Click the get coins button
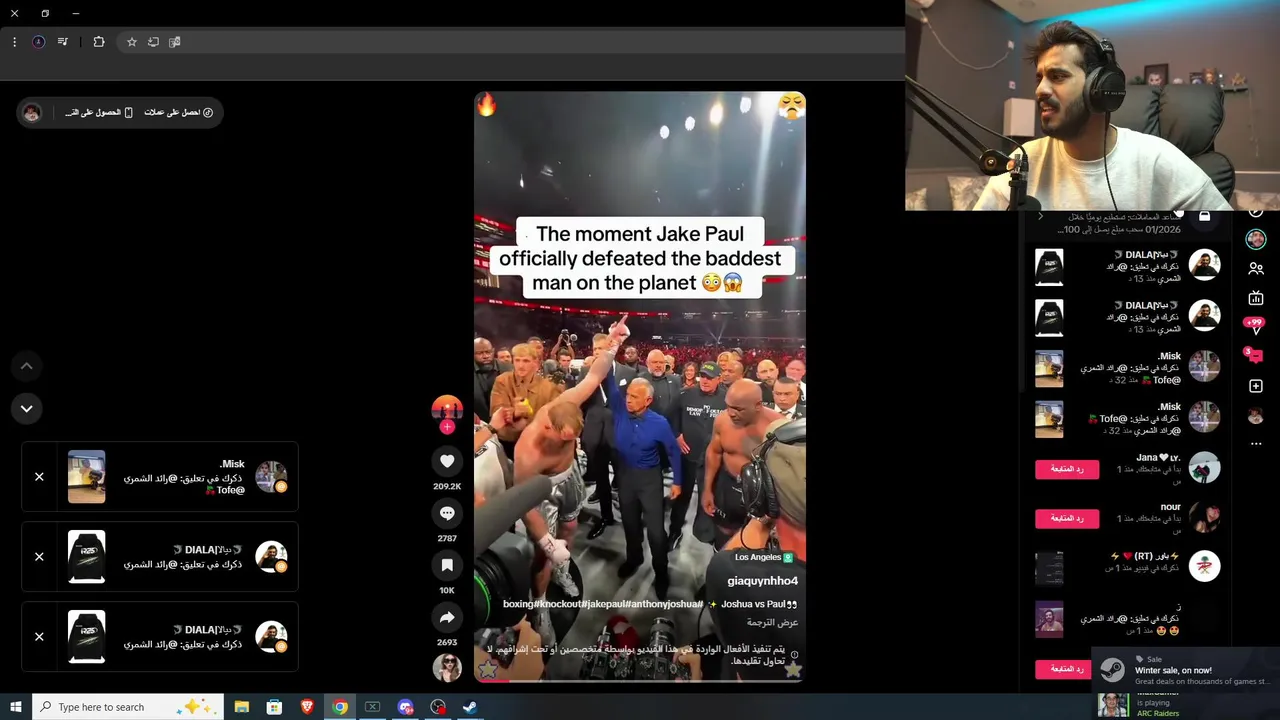1280x720 pixels. [179, 112]
